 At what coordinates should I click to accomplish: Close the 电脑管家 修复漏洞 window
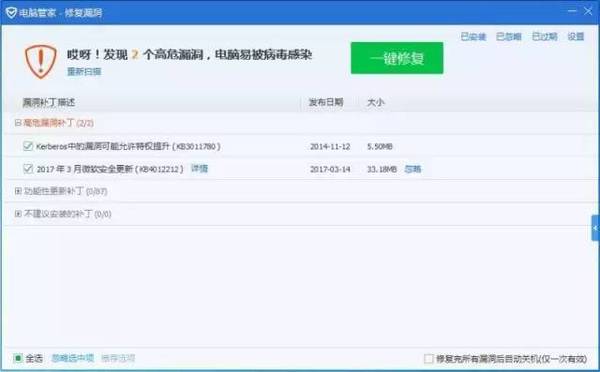[588, 11]
